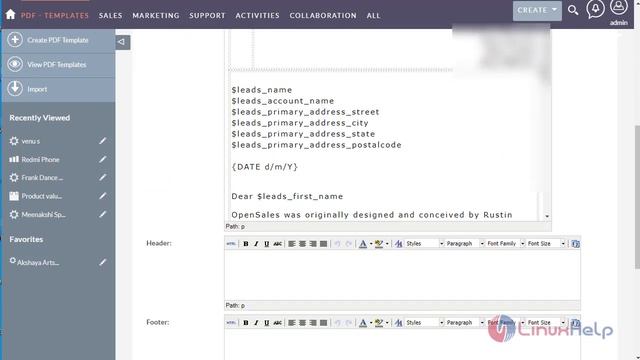640x360 pixels.
Task: Justify text in Header editor toolbar
Action: 324,244
